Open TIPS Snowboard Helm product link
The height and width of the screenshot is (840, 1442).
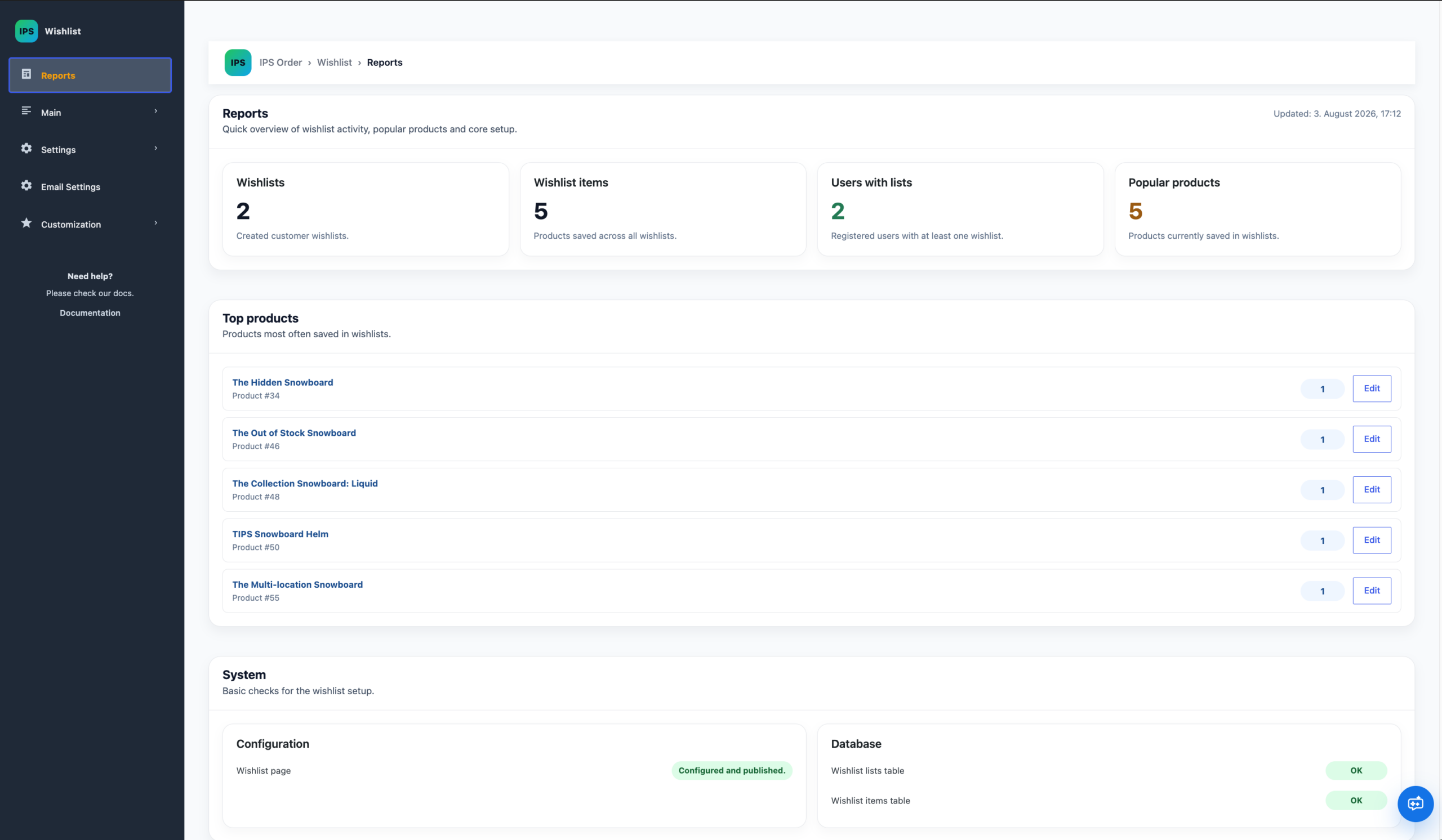point(281,534)
